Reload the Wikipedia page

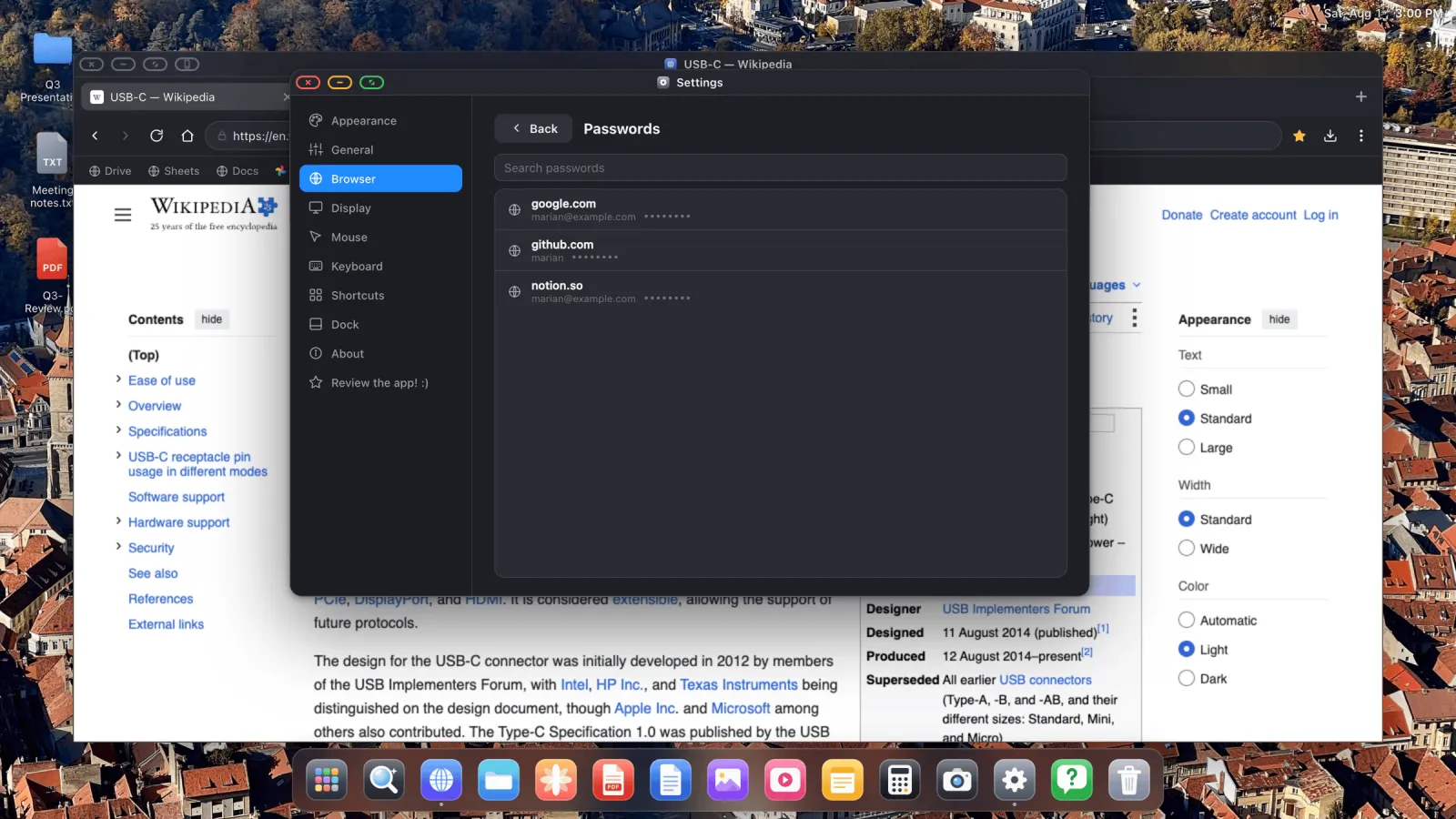coord(157,136)
